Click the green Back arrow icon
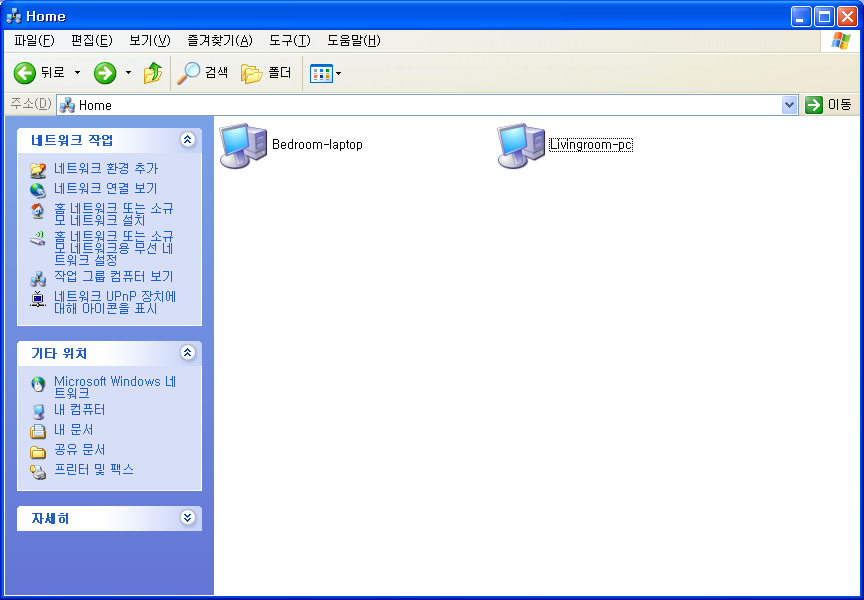The image size is (864, 600). coord(25,73)
